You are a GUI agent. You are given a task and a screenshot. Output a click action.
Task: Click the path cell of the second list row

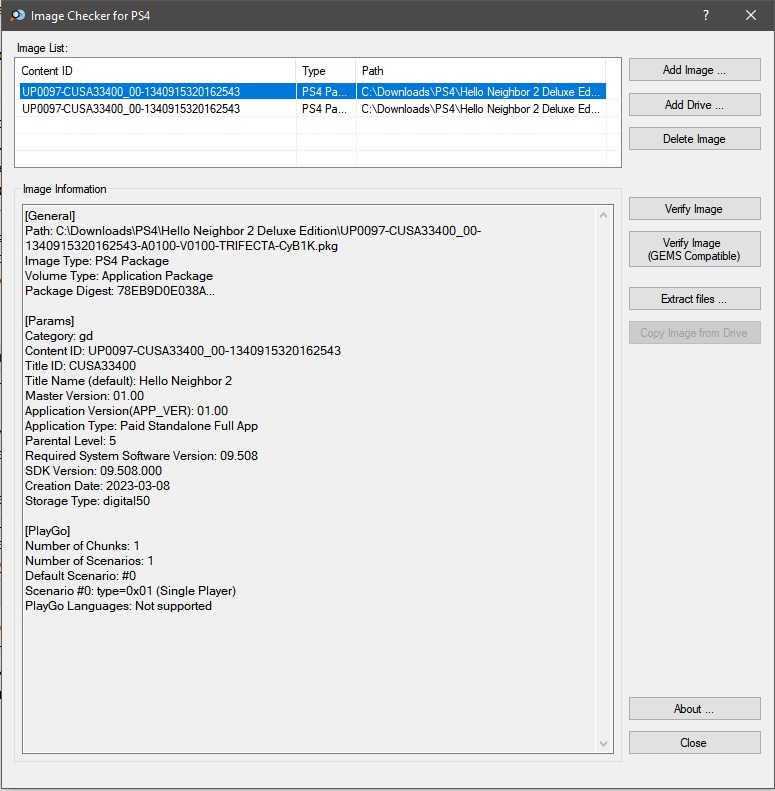(x=481, y=108)
